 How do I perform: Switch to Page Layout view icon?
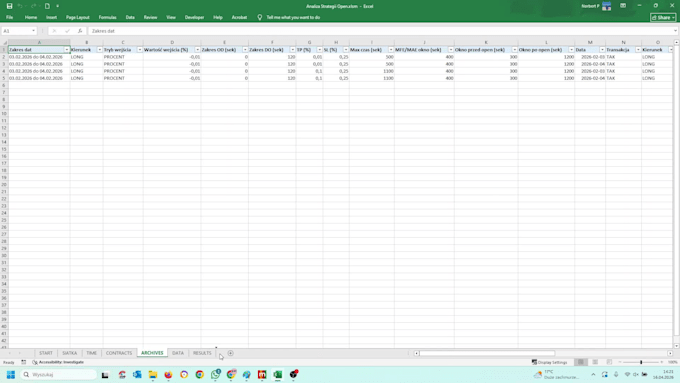(x=595, y=362)
